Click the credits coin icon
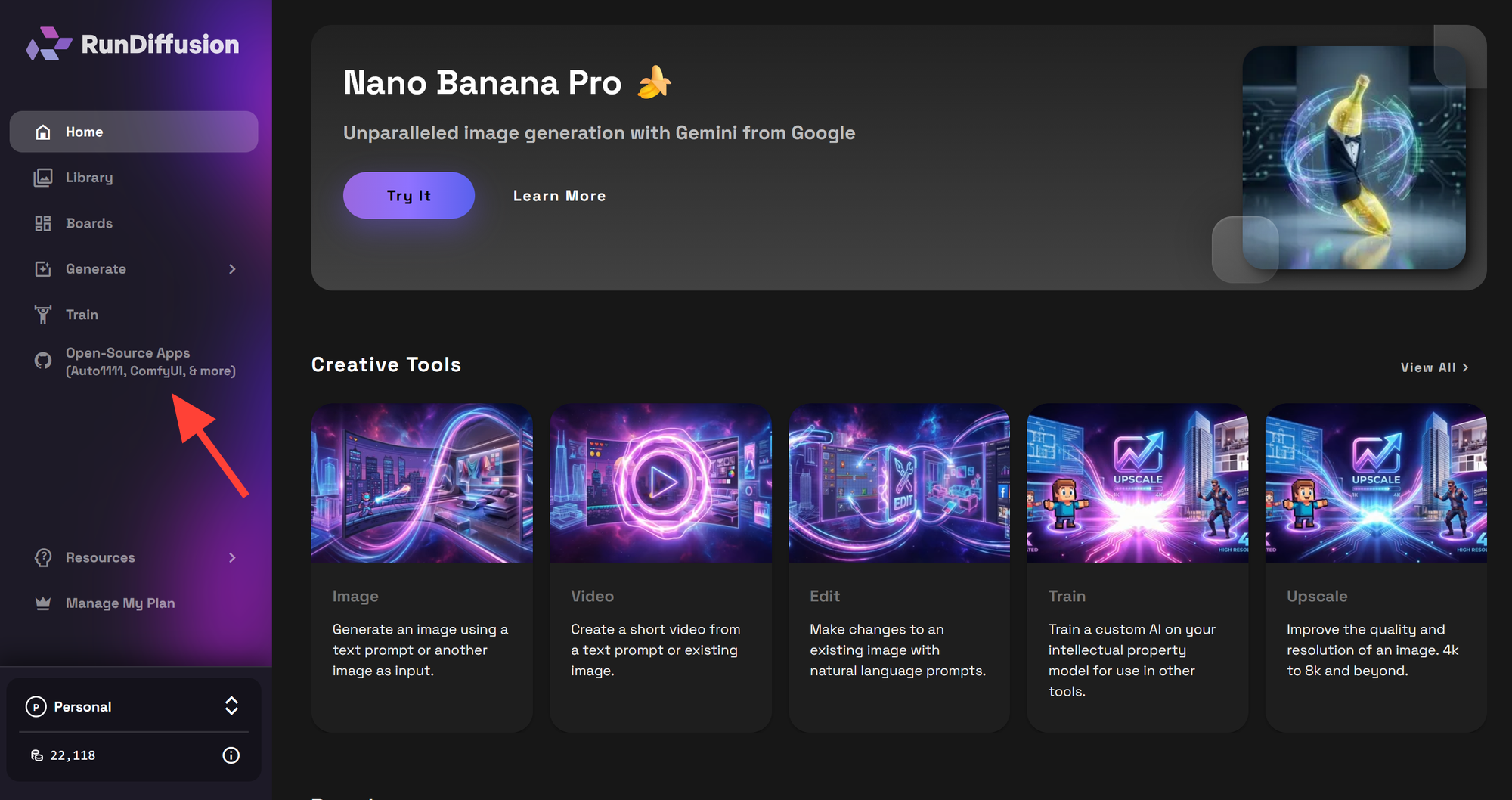This screenshot has height=800, width=1512. pyautogui.click(x=36, y=755)
